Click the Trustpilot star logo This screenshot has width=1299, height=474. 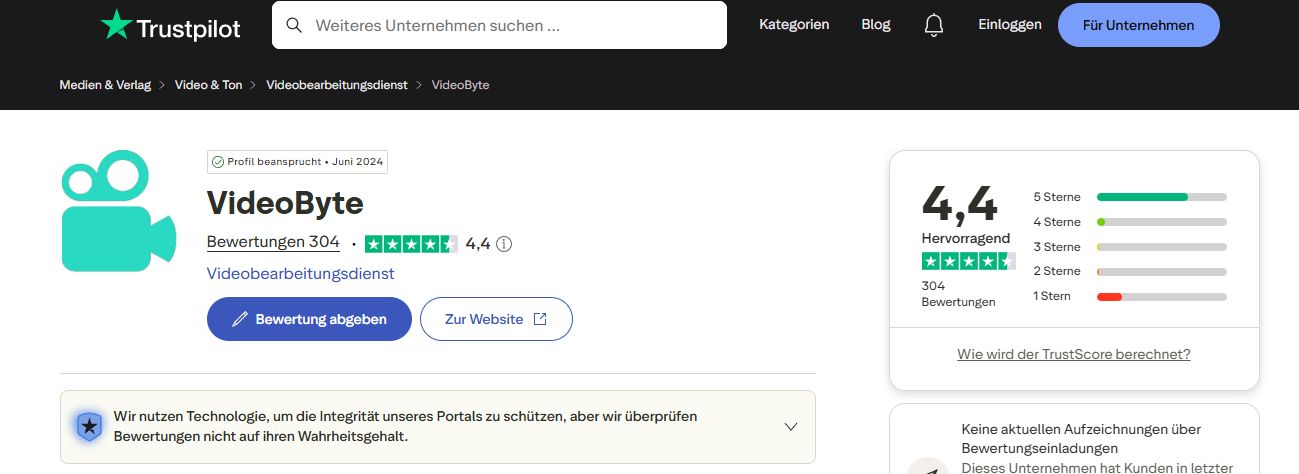click(x=117, y=24)
